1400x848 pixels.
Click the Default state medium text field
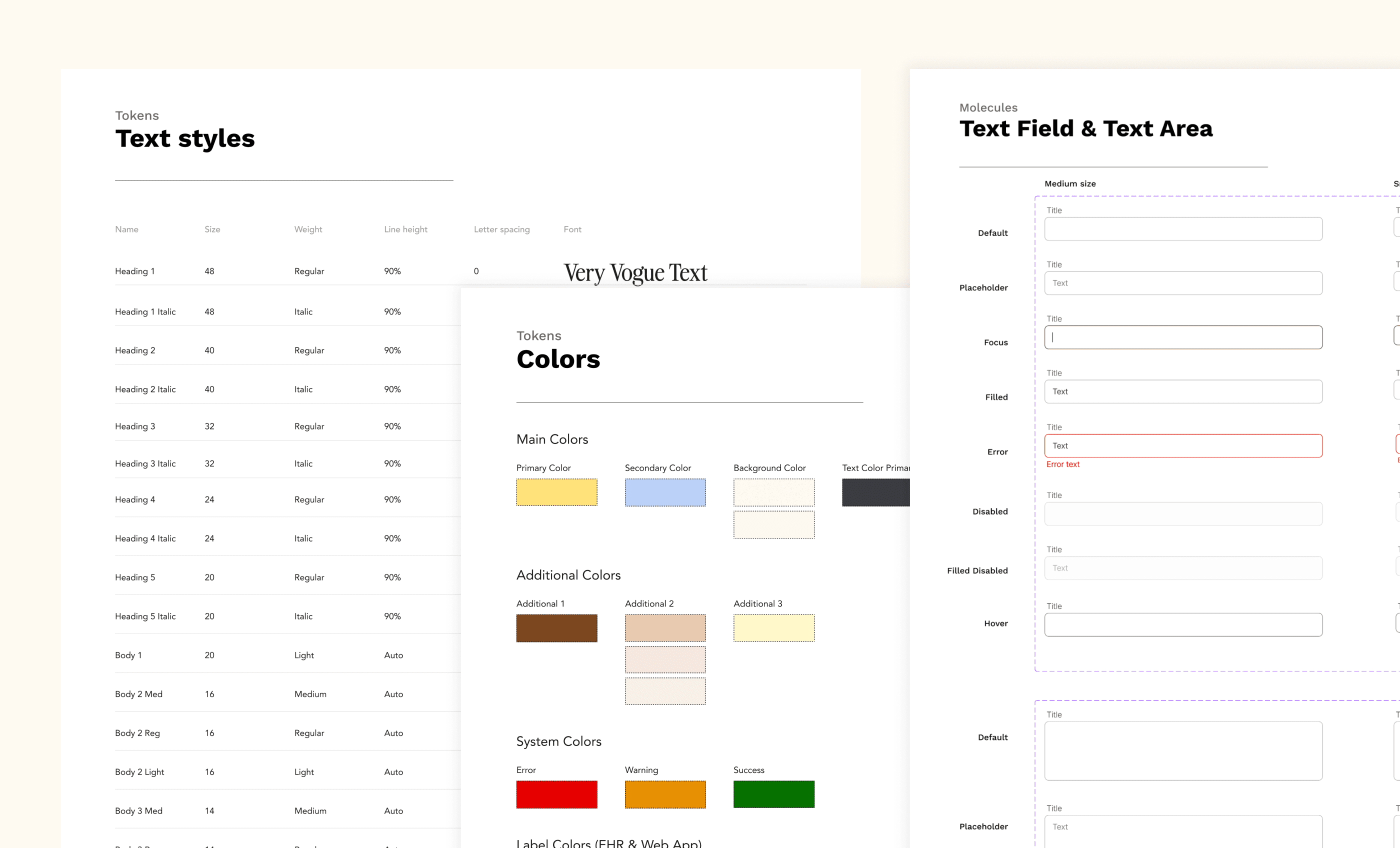[x=1183, y=229]
